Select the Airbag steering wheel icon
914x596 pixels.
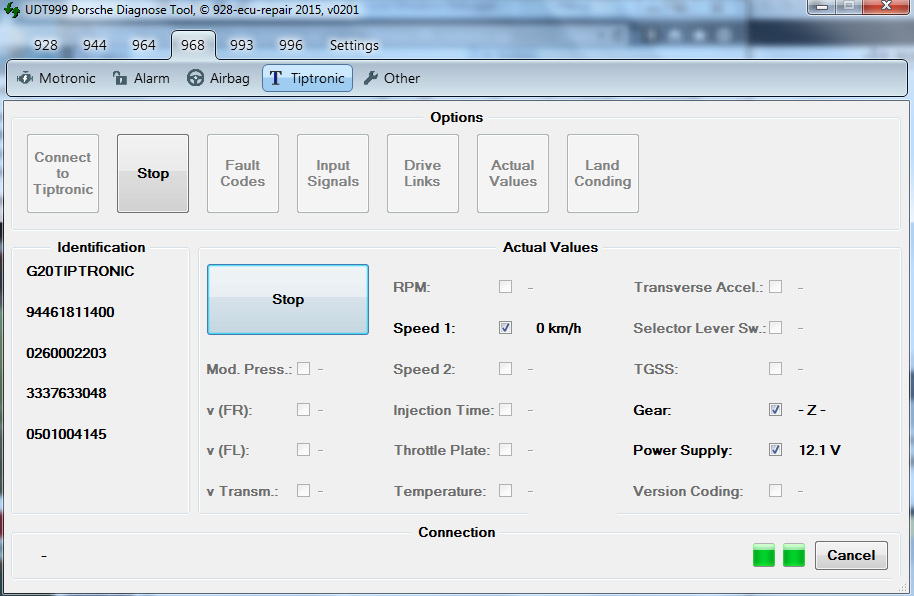pos(196,78)
